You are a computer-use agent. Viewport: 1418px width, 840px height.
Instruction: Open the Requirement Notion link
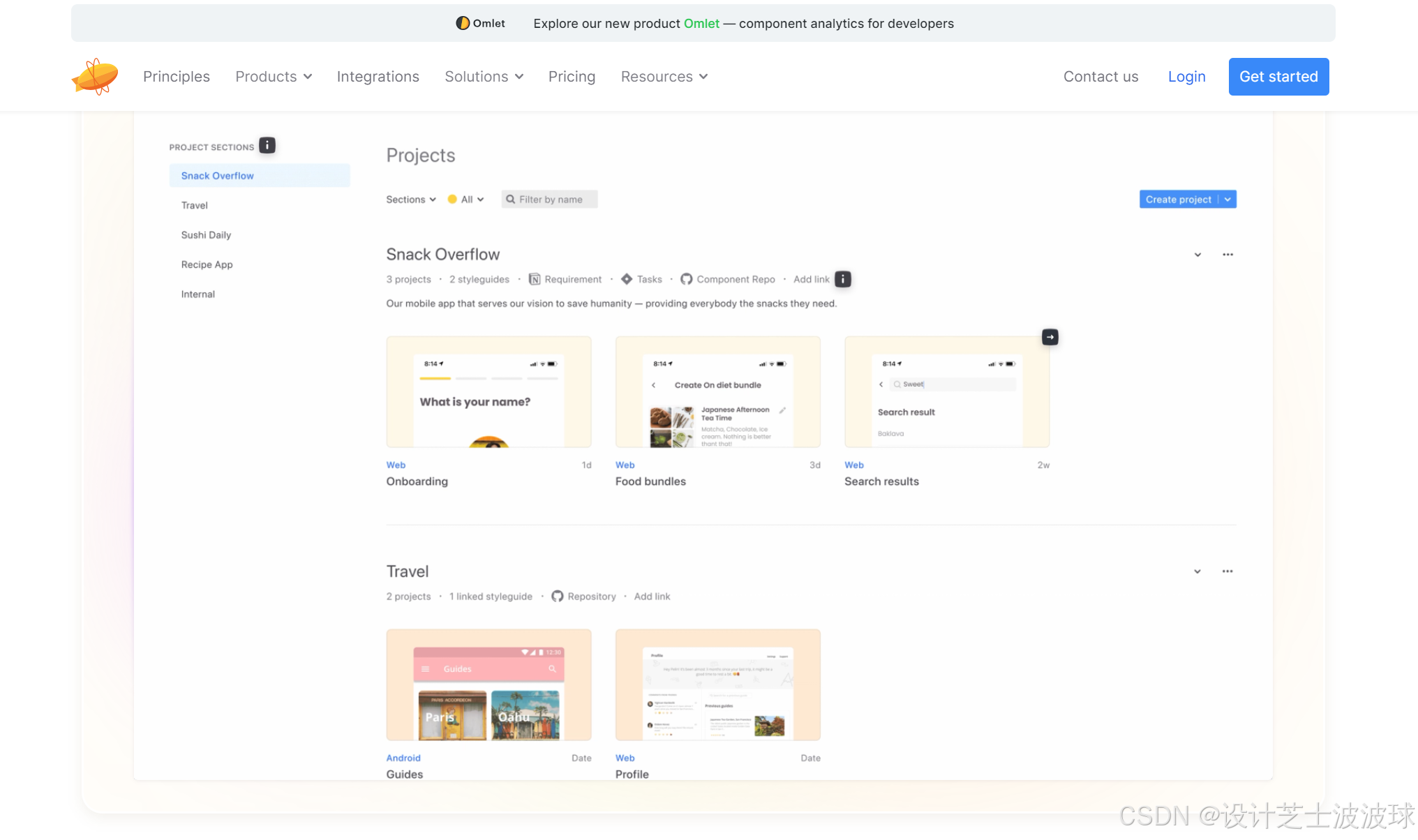click(x=565, y=279)
